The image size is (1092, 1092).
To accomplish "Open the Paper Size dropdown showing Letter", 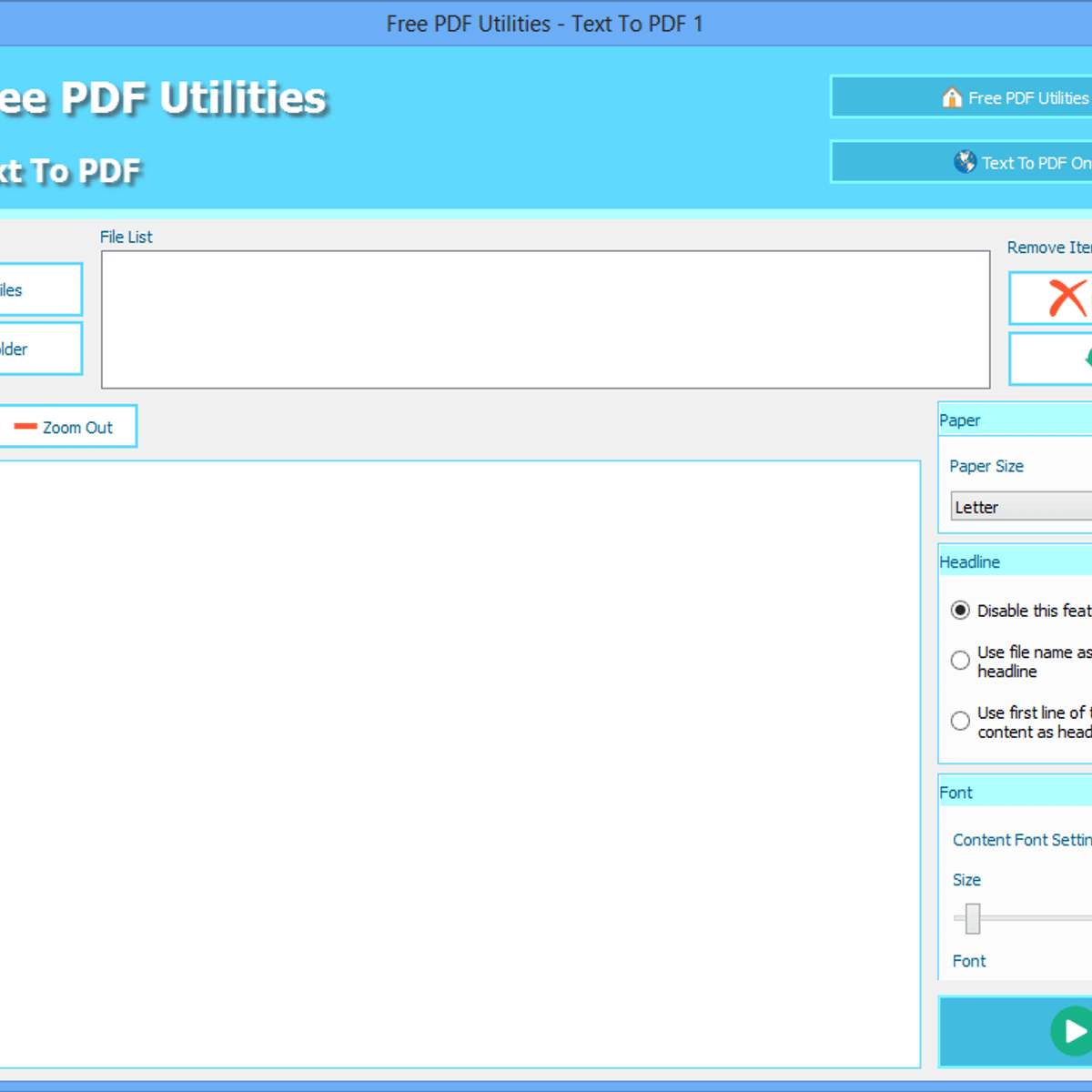I will (x=1021, y=507).
